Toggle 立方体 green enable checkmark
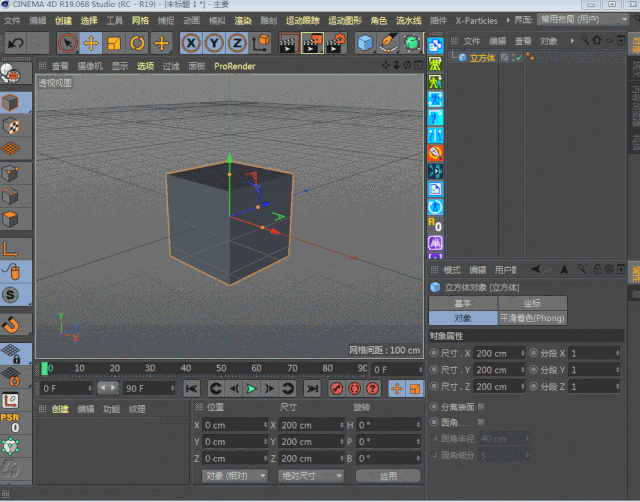The image size is (640, 502). [519, 58]
